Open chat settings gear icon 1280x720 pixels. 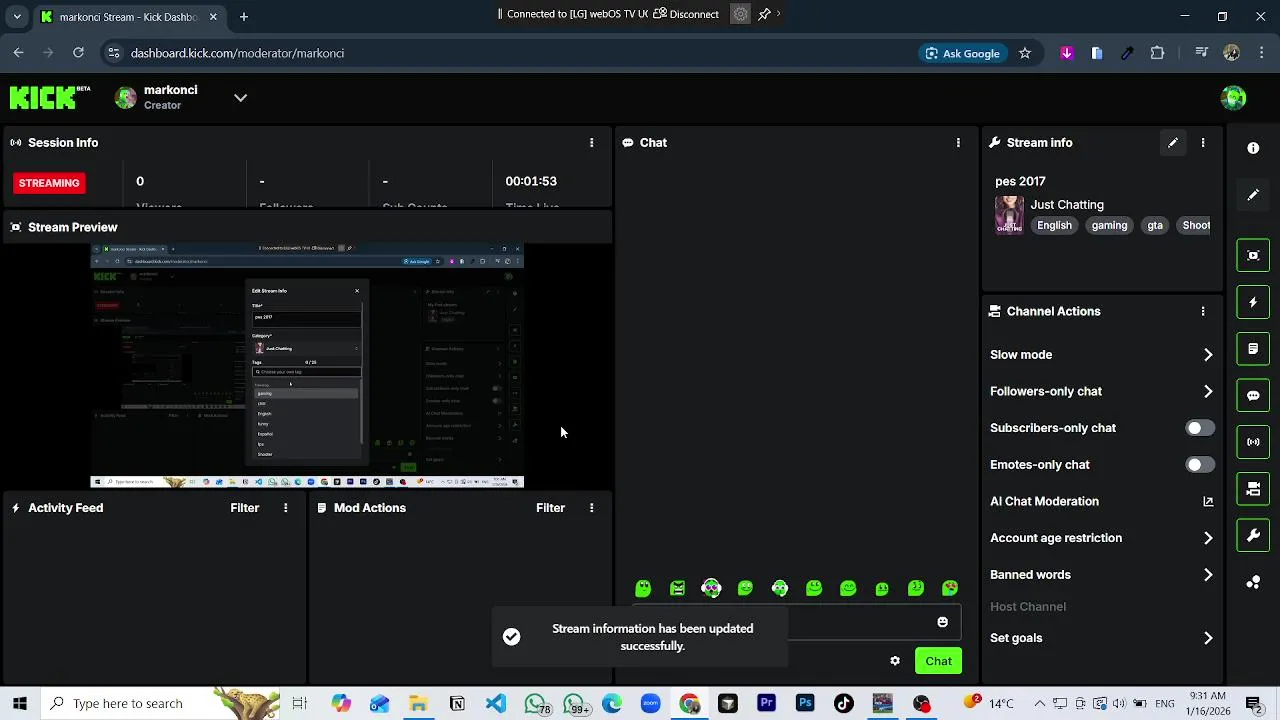pos(895,661)
